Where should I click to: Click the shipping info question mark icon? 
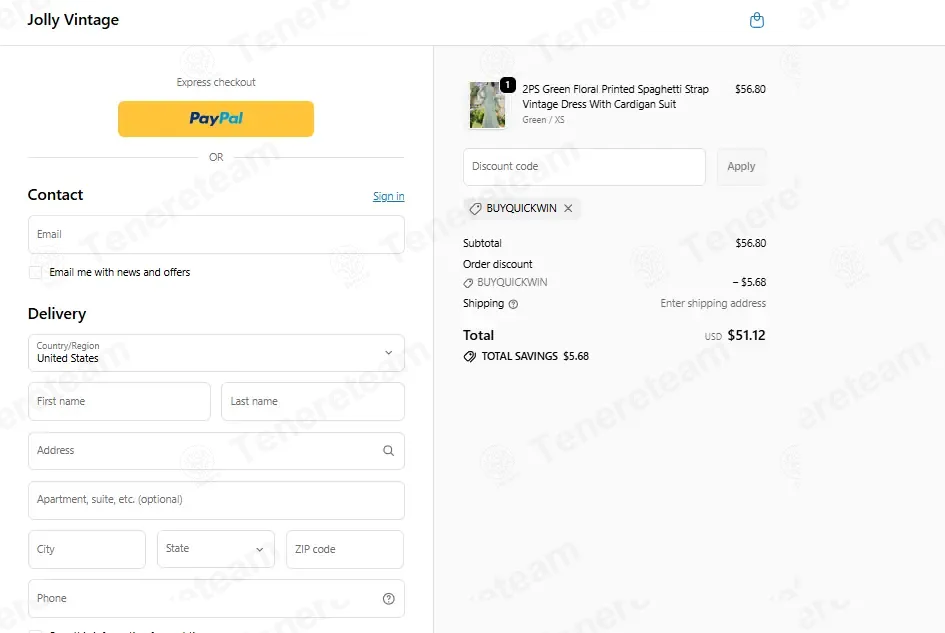tap(513, 304)
